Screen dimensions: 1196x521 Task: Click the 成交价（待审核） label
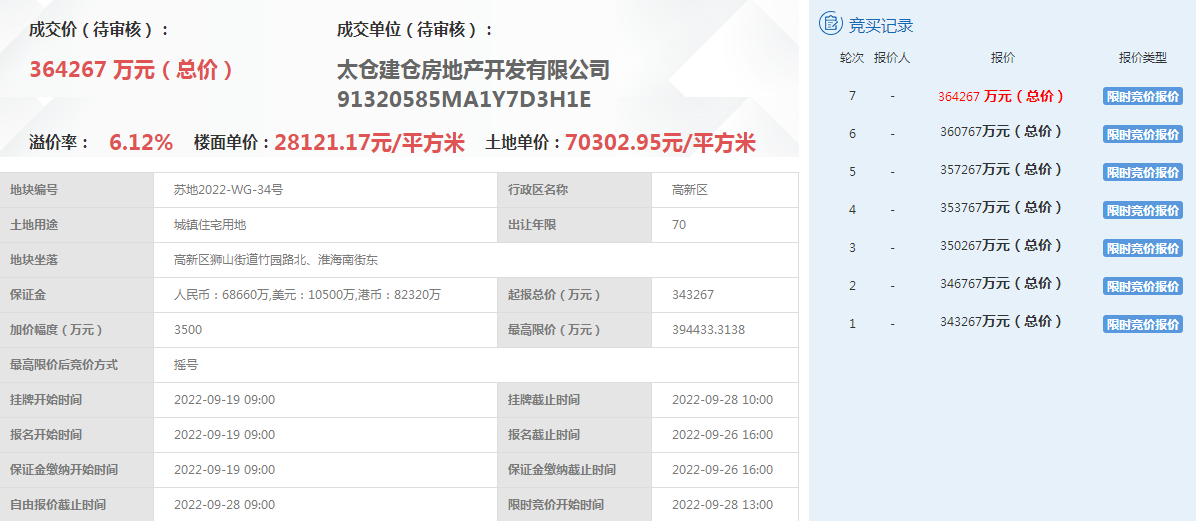(x=99, y=31)
